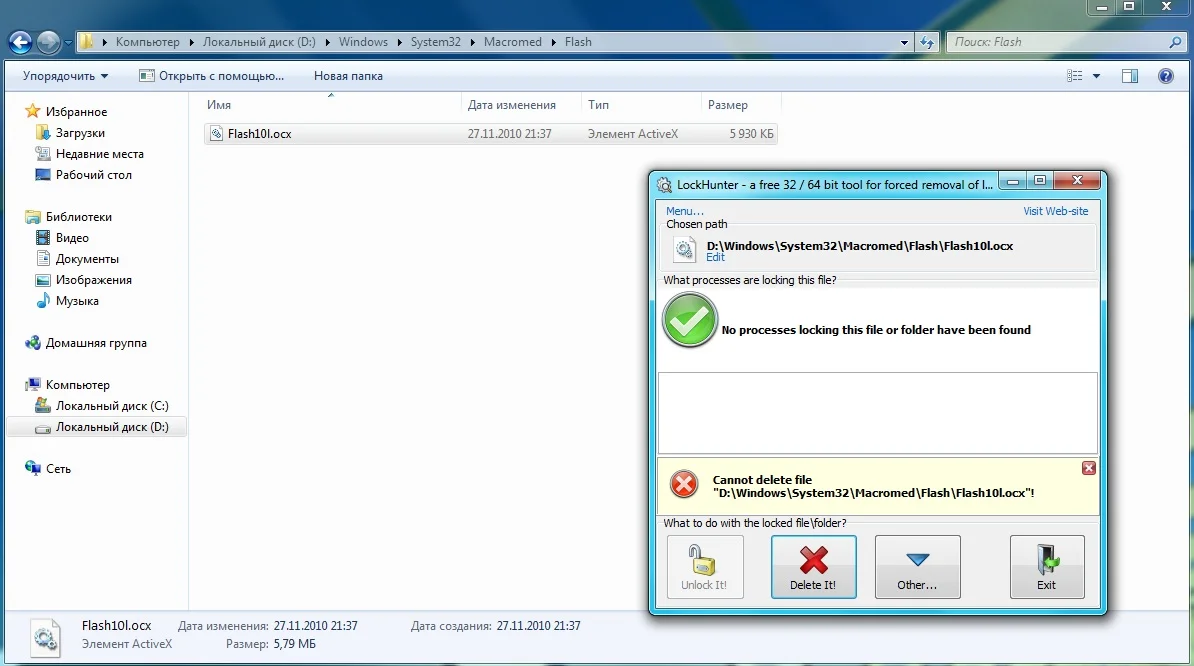Sort by Дата изменения column header

point(521,105)
